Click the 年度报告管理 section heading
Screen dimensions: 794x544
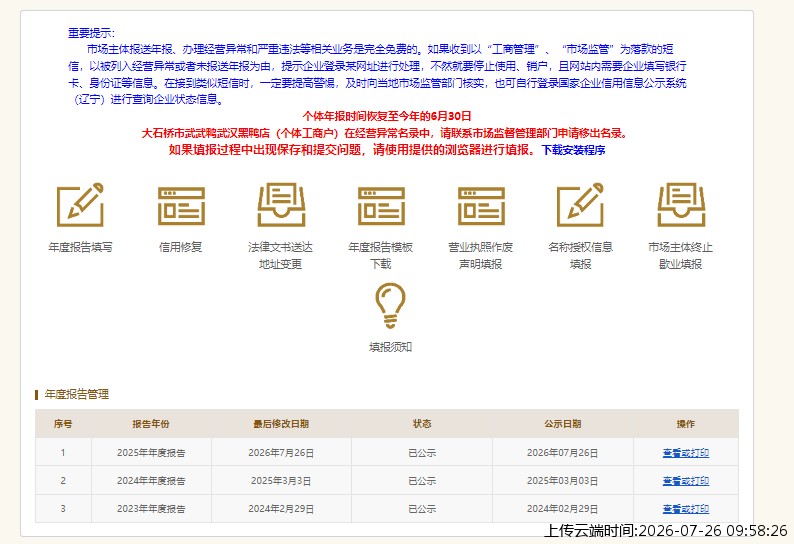pyautogui.click(x=77, y=394)
